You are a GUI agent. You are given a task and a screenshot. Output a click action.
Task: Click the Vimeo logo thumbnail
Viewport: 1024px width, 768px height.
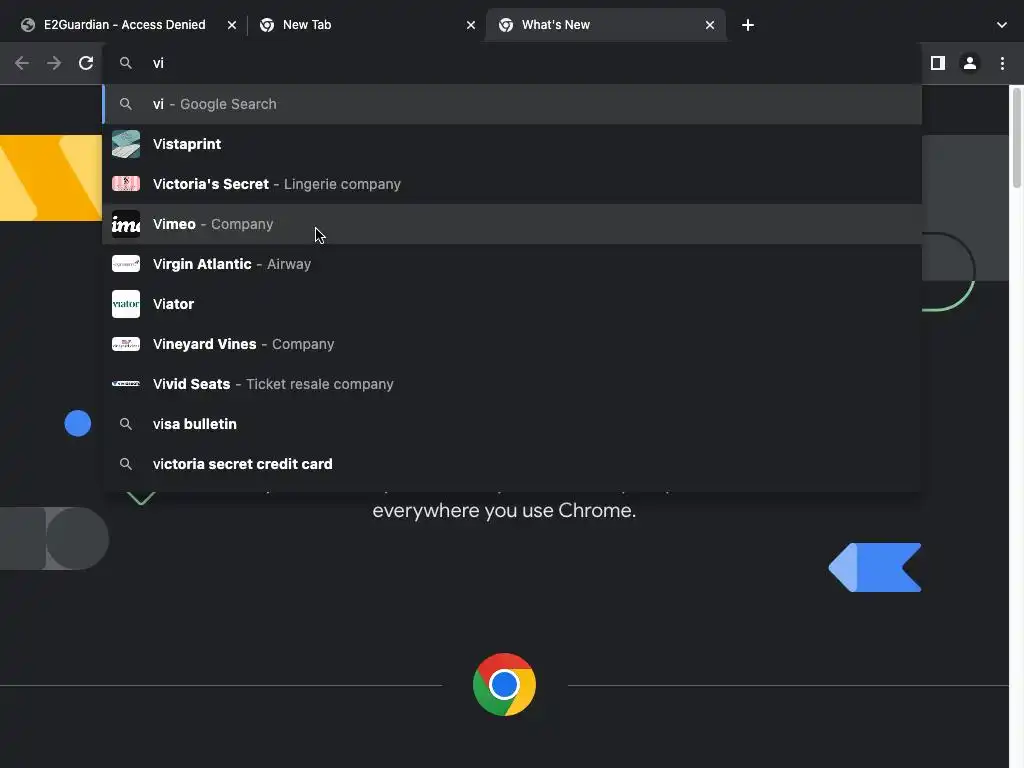coord(126,224)
